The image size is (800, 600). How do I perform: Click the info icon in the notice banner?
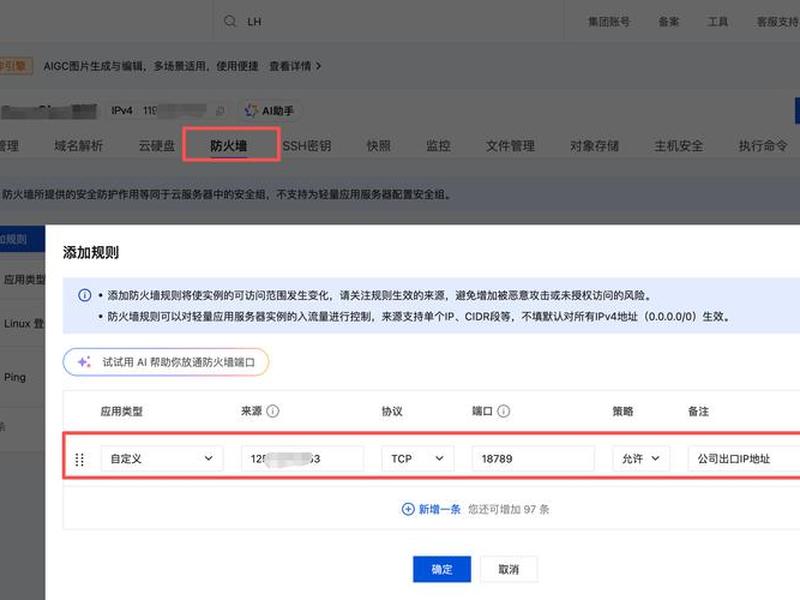click(x=85, y=295)
